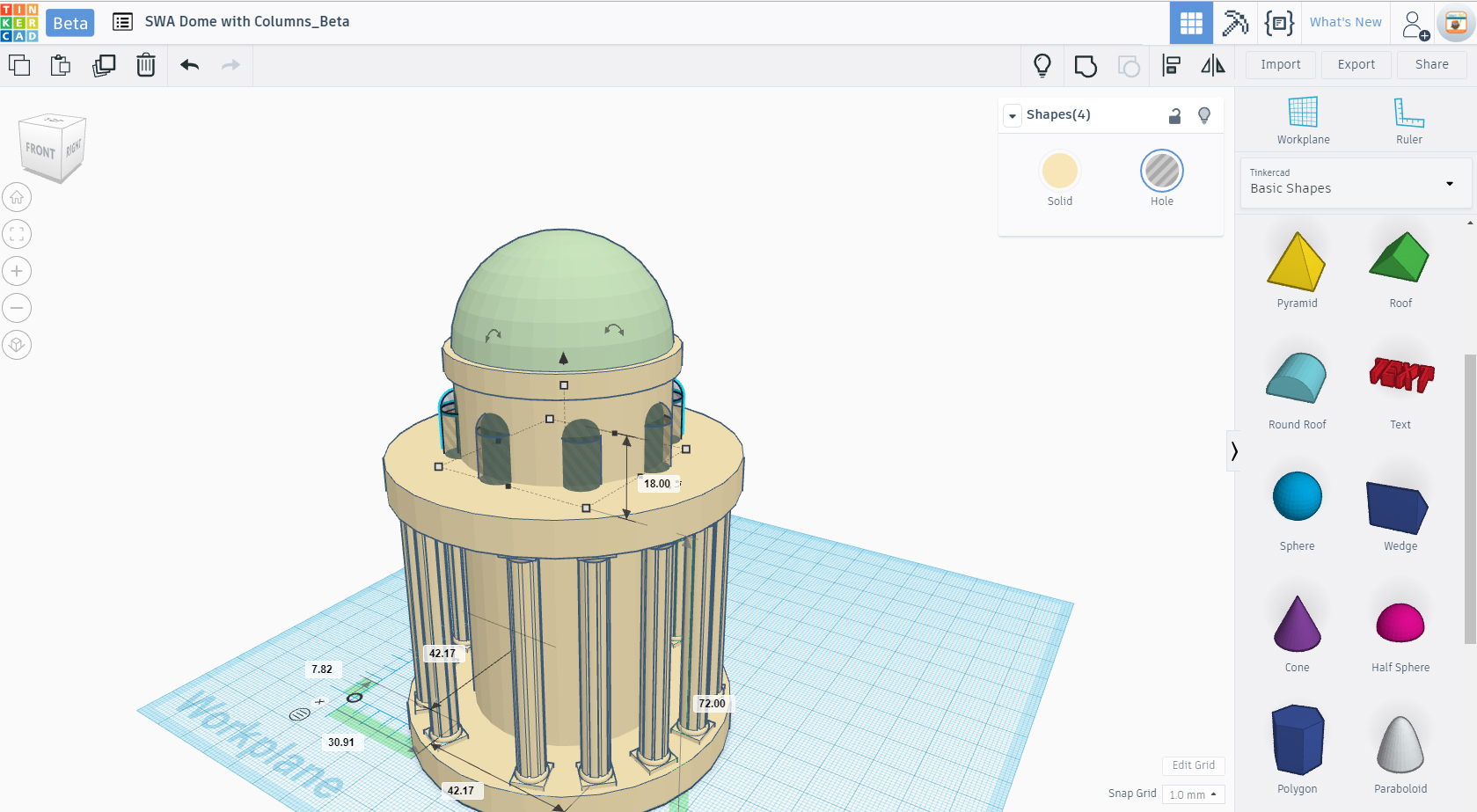This screenshot has height=812, width=1477.
Task: Collapse the Shapes(4) inspector panel
Action: pos(1013,115)
